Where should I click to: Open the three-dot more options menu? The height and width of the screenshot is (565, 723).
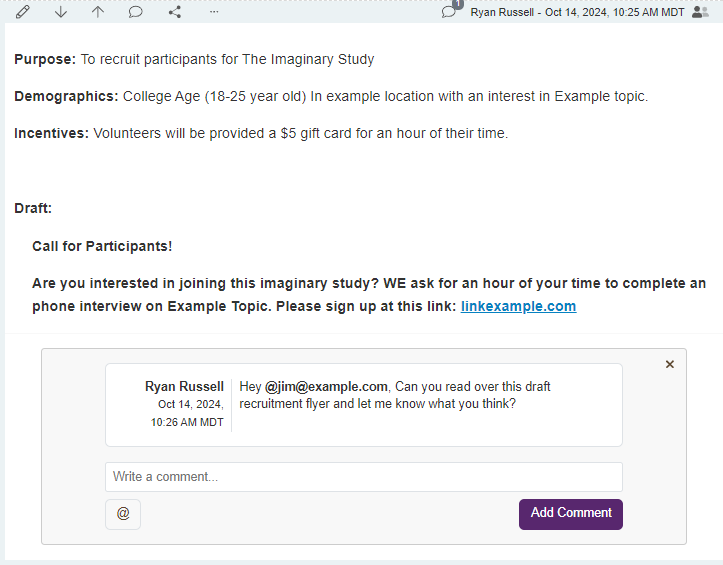coord(213,12)
